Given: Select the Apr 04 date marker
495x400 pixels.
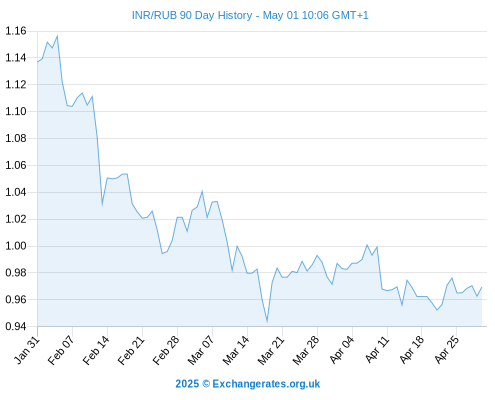Looking at the screenshot, I should 342,350.
